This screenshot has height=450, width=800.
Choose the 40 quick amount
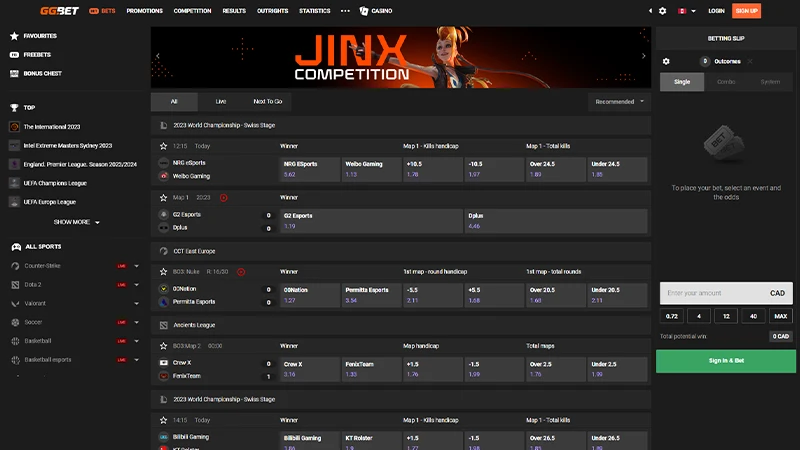coord(753,316)
